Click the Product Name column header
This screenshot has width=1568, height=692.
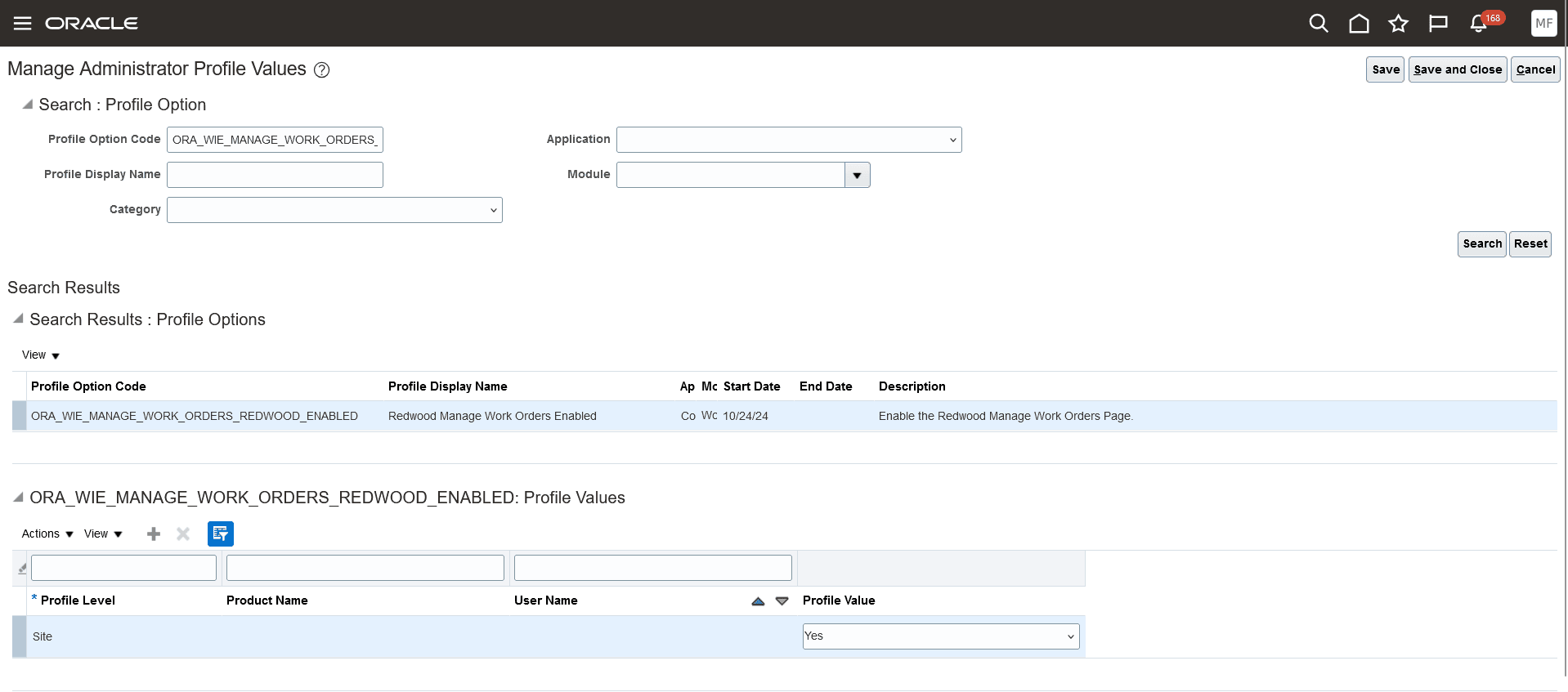coord(267,600)
